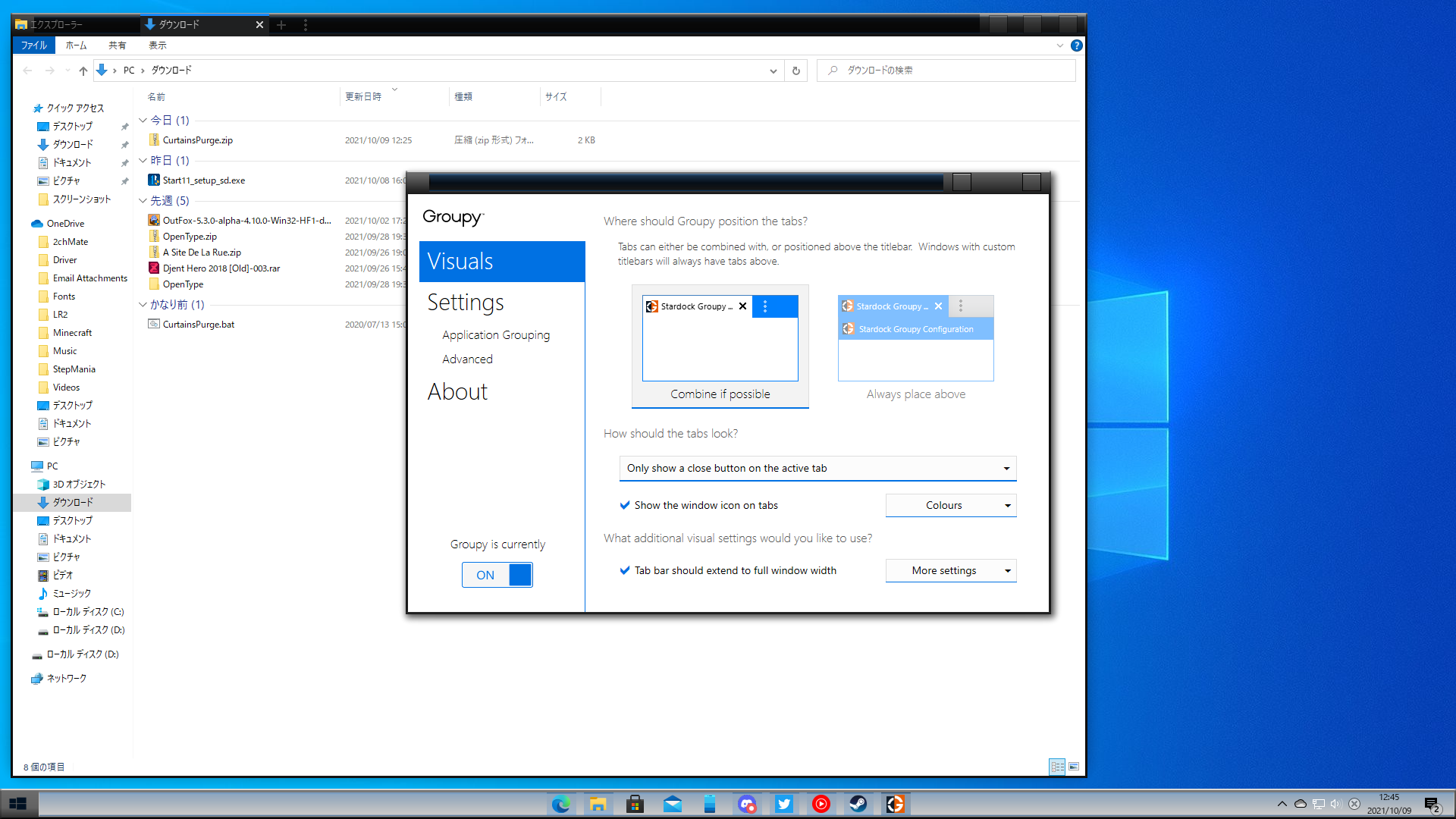Viewport: 1456px width, 819px height.
Task: Switch to large icons view in status bar
Action: (1074, 767)
